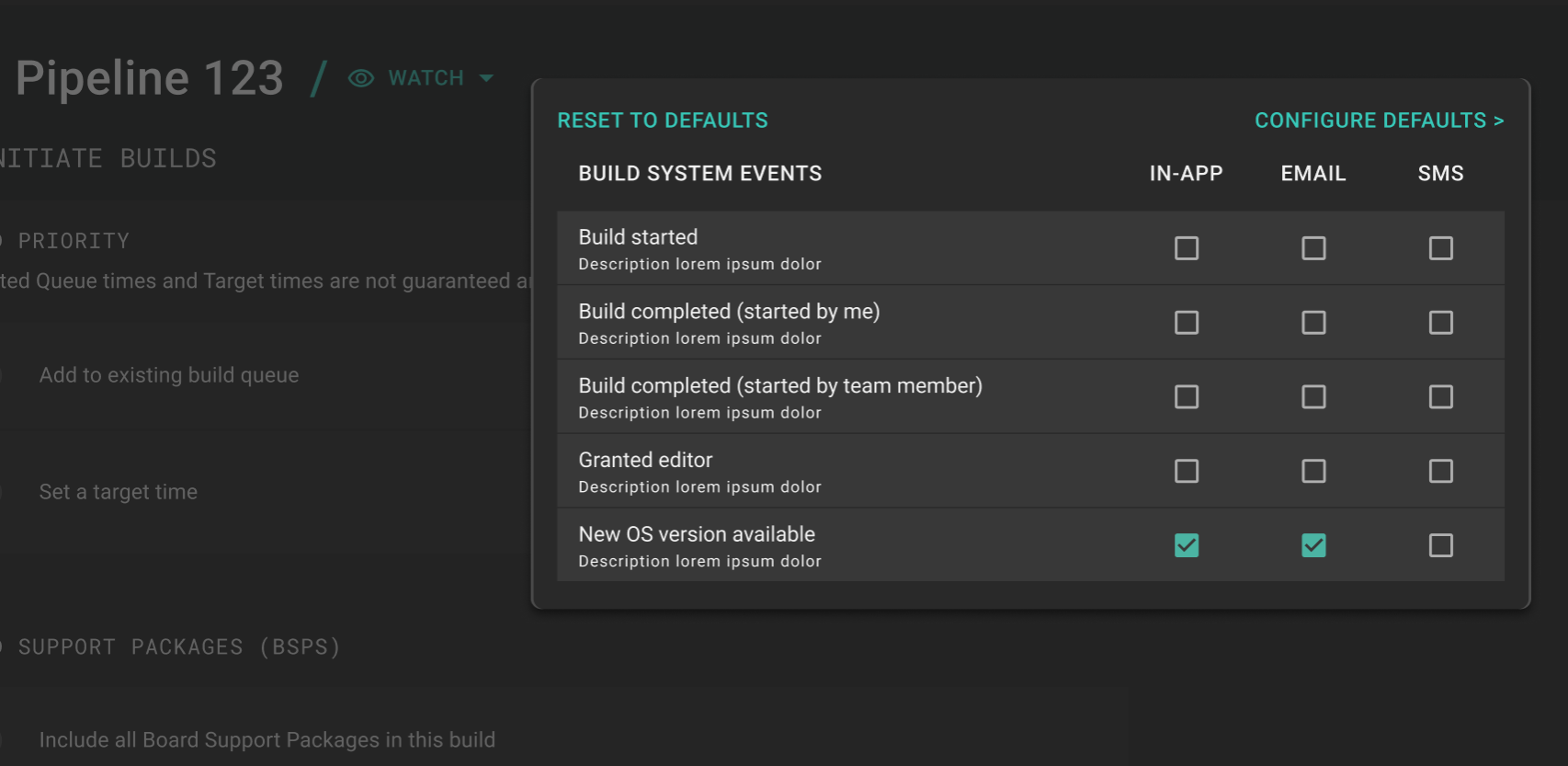Enable SMS for team member build completed
Viewport: 1568px width, 766px height.
(1440, 397)
